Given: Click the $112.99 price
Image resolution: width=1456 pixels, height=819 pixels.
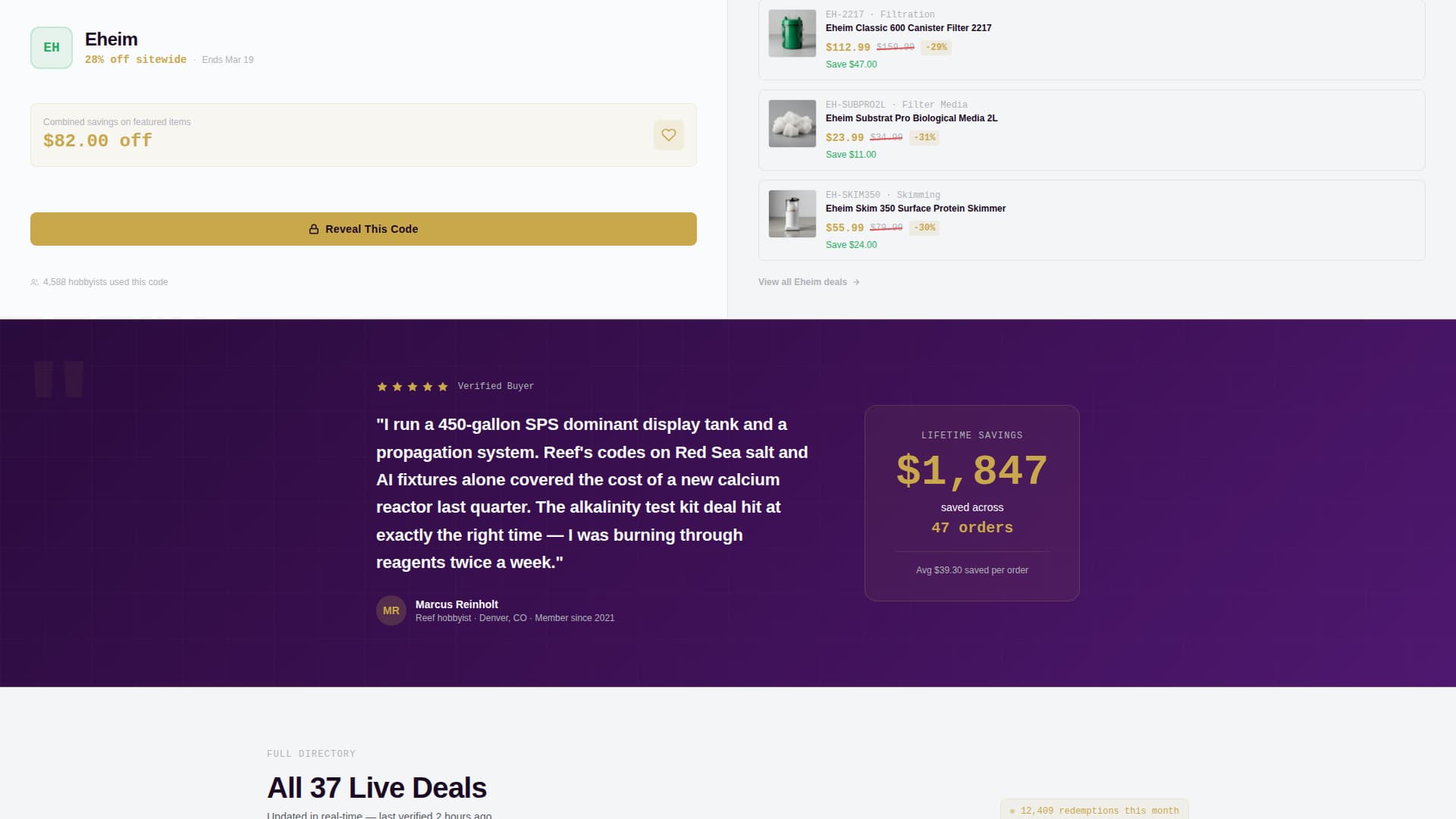Looking at the screenshot, I should tap(848, 47).
